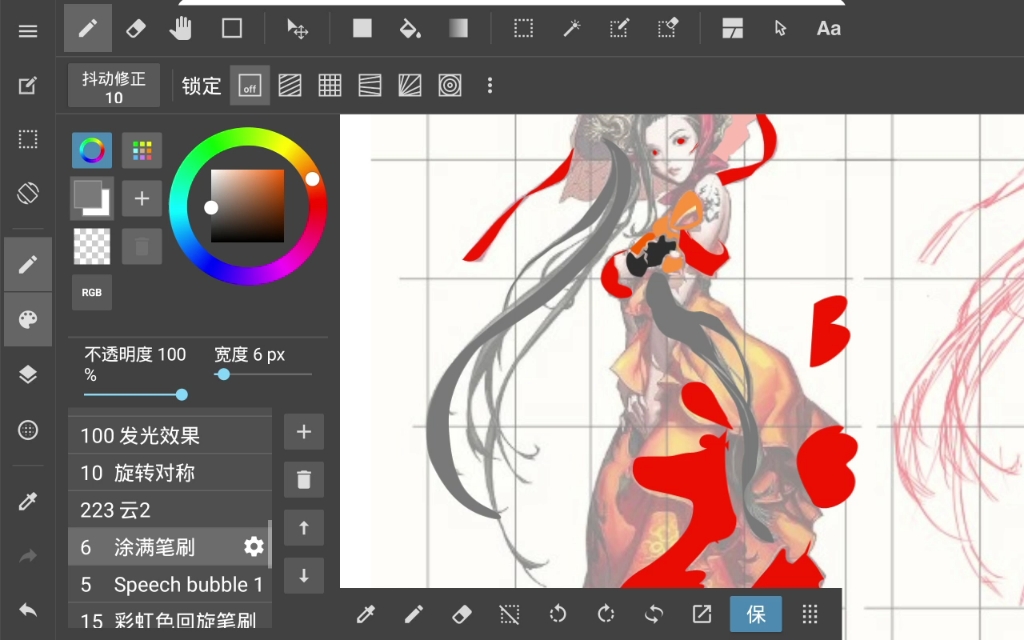Select the operation cursor tool
Image resolution: width=1024 pixels, height=640 pixels.
point(780,28)
